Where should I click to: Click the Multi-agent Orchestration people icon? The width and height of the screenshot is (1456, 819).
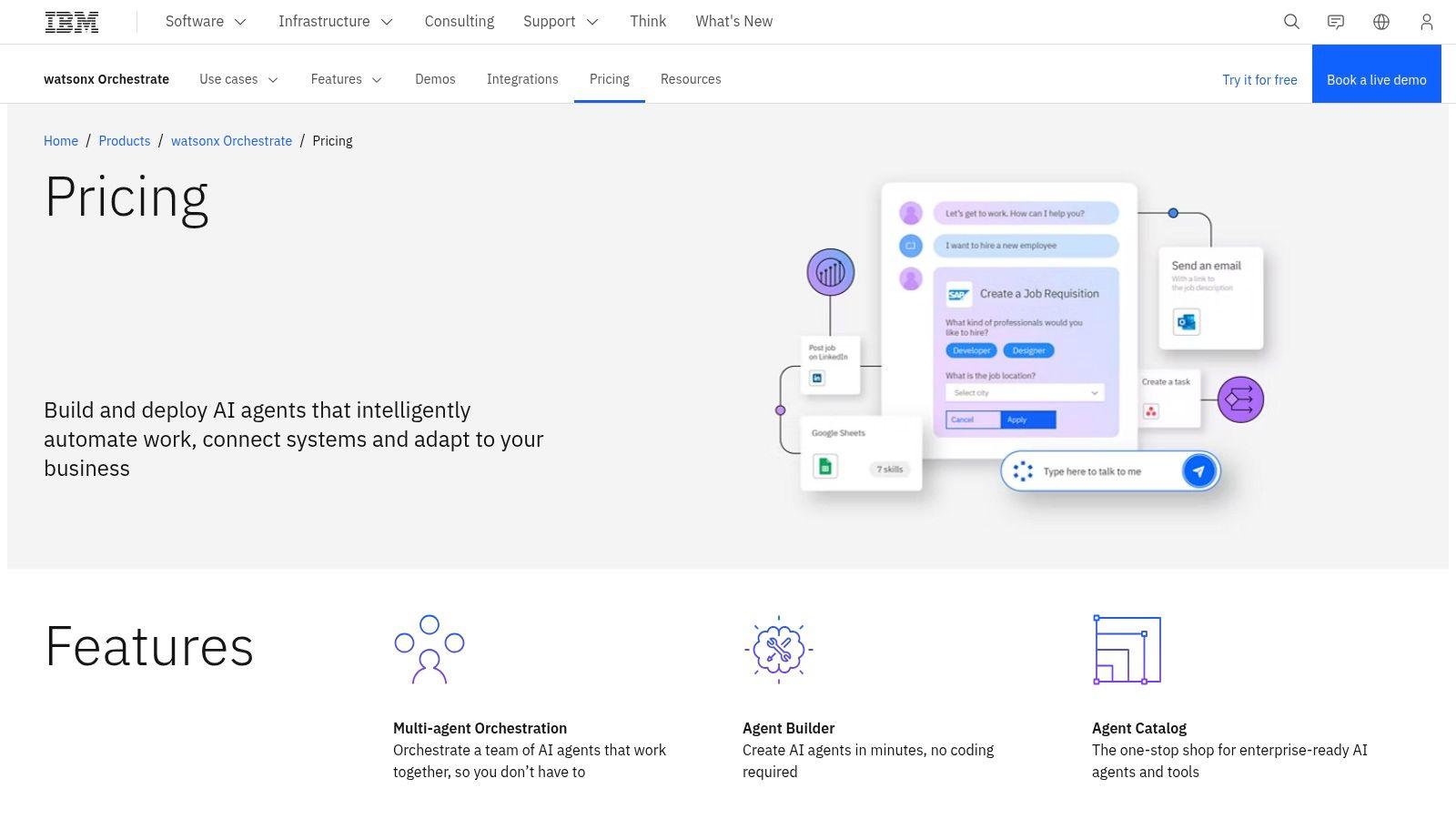point(430,649)
